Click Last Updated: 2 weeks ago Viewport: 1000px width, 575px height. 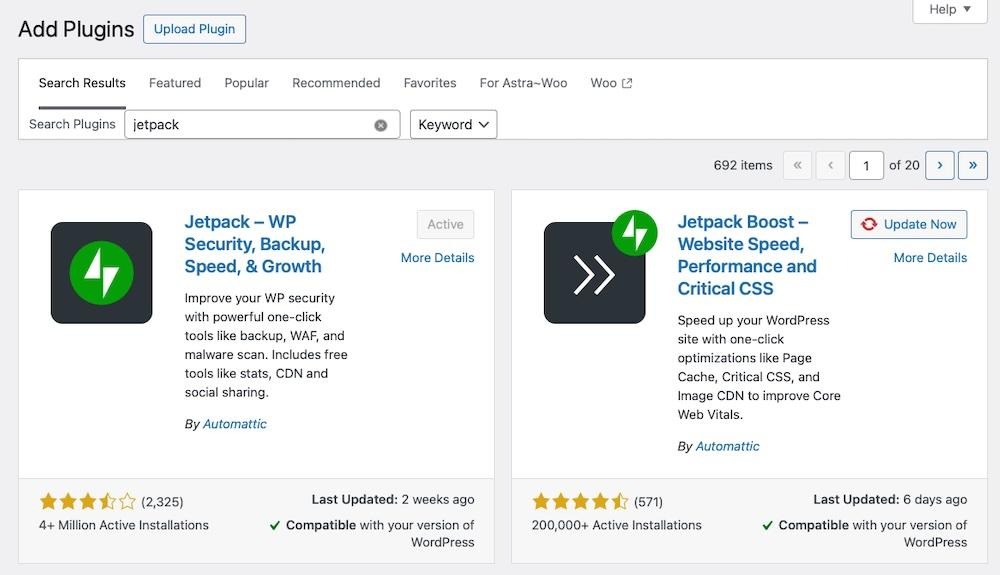click(393, 500)
